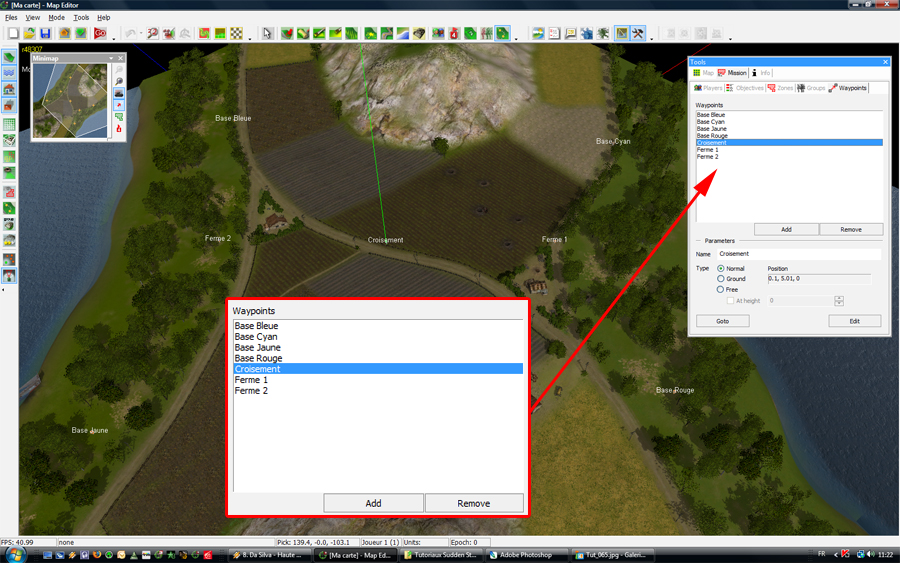Click the red winding path map icon
900x563 pixels.
click(x=204, y=33)
